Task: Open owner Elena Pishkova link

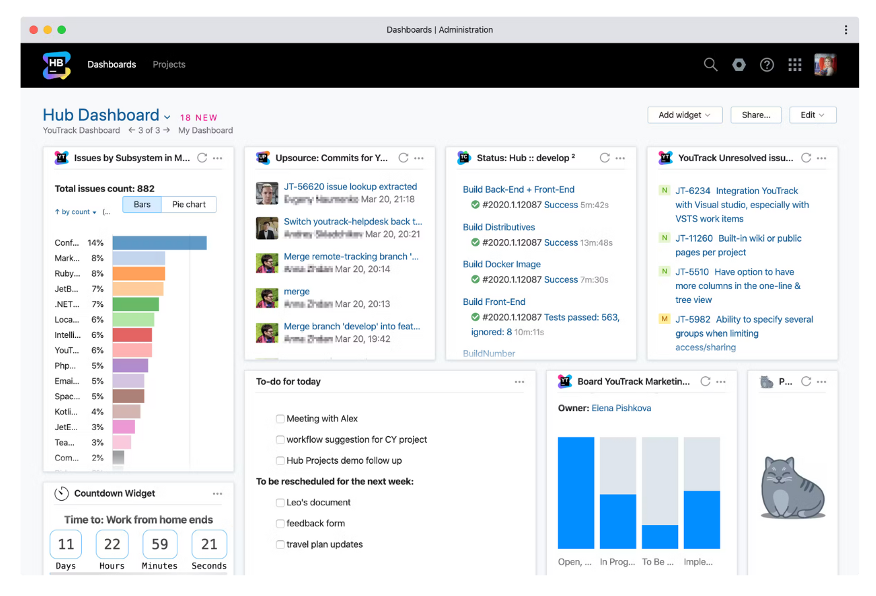Action: (x=621, y=408)
